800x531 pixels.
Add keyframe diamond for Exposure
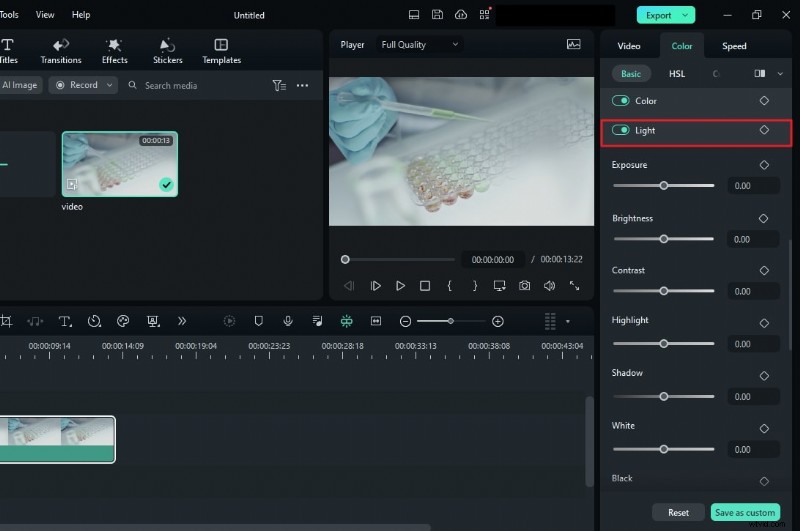(764, 165)
